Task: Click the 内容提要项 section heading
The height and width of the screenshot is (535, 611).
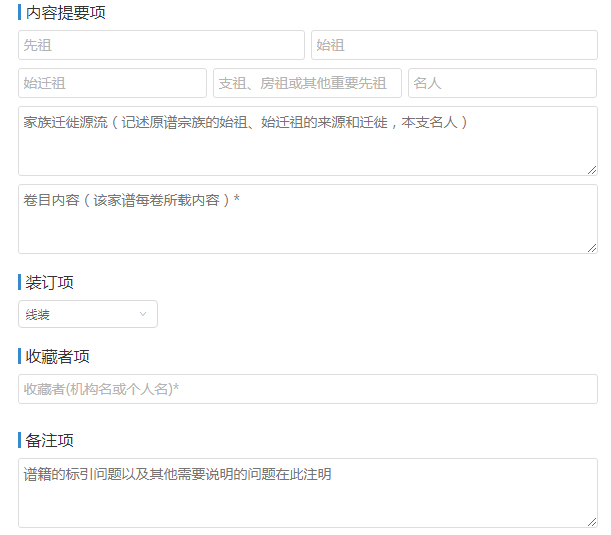Action: coord(66,13)
